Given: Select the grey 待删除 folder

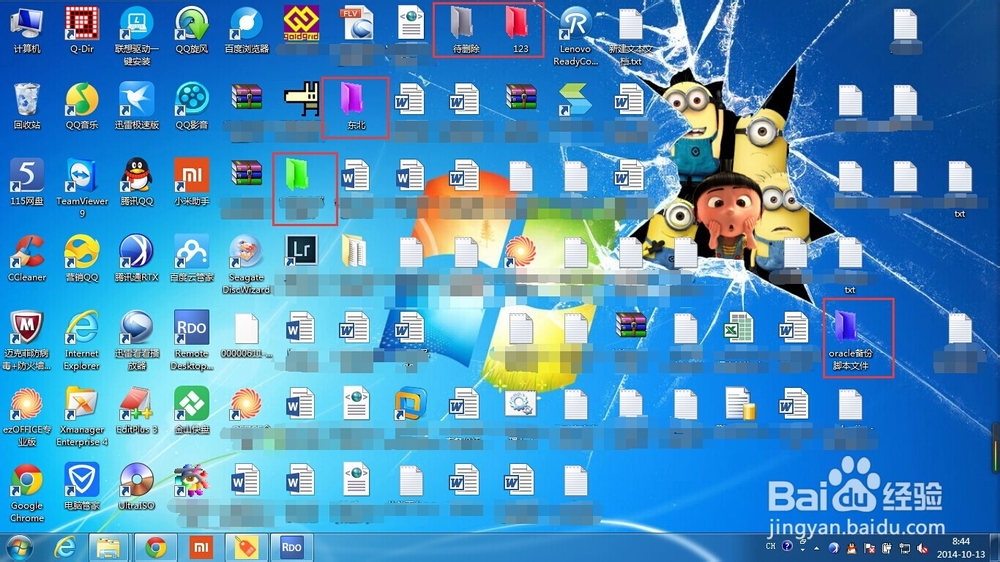Looking at the screenshot, I should [466, 30].
